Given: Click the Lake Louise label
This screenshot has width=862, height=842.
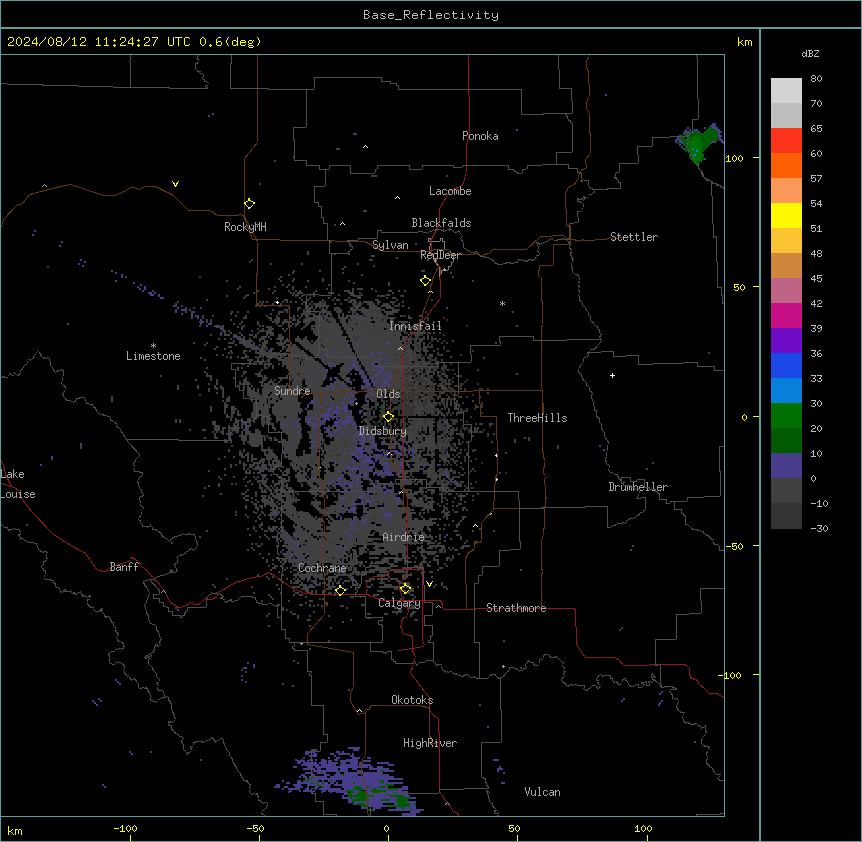Looking at the screenshot, I should 18,484.
